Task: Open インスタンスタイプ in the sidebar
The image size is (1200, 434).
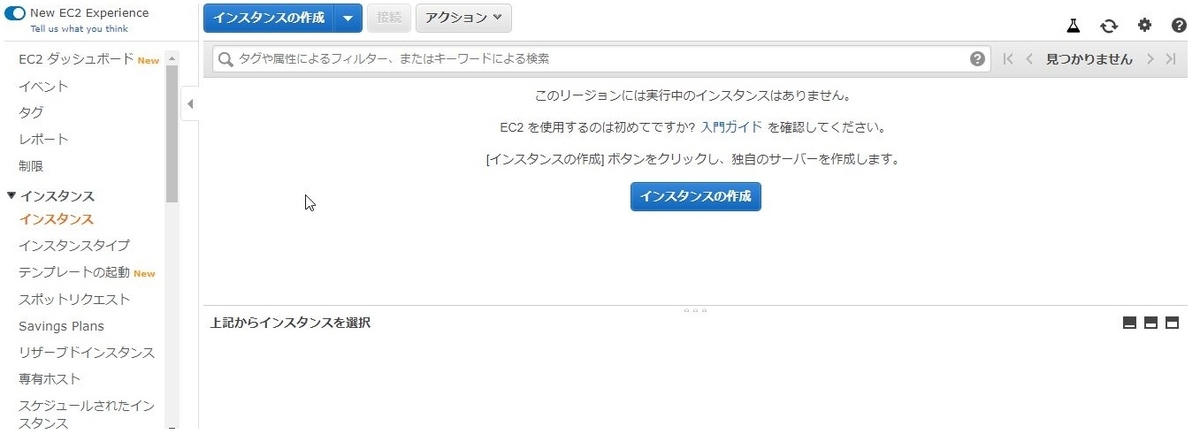Action: click(x=74, y=245)
